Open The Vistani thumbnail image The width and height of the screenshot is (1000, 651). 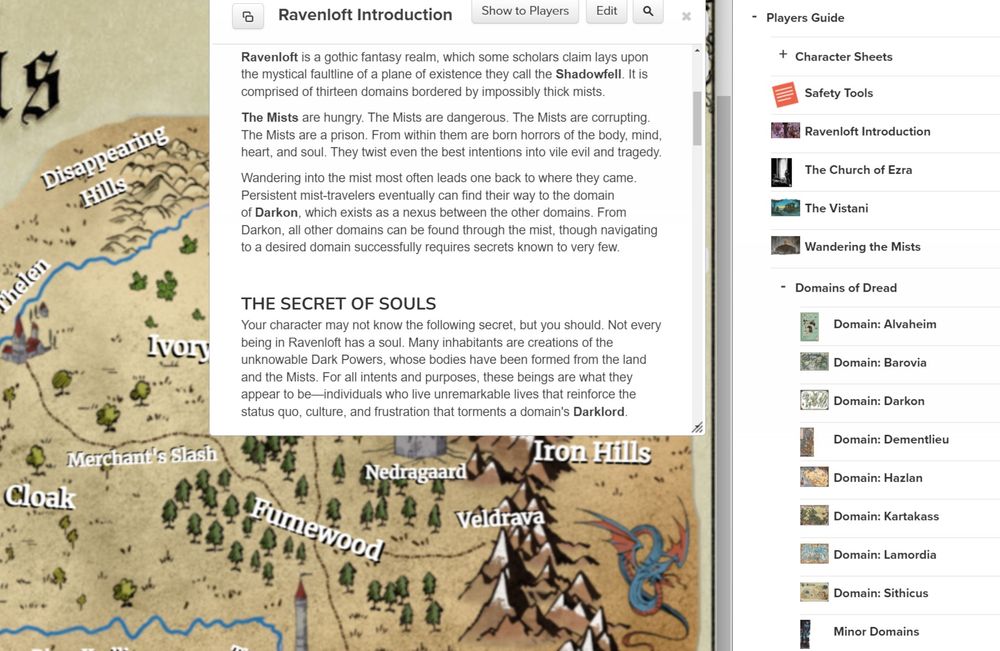click(x=785, y=208)
